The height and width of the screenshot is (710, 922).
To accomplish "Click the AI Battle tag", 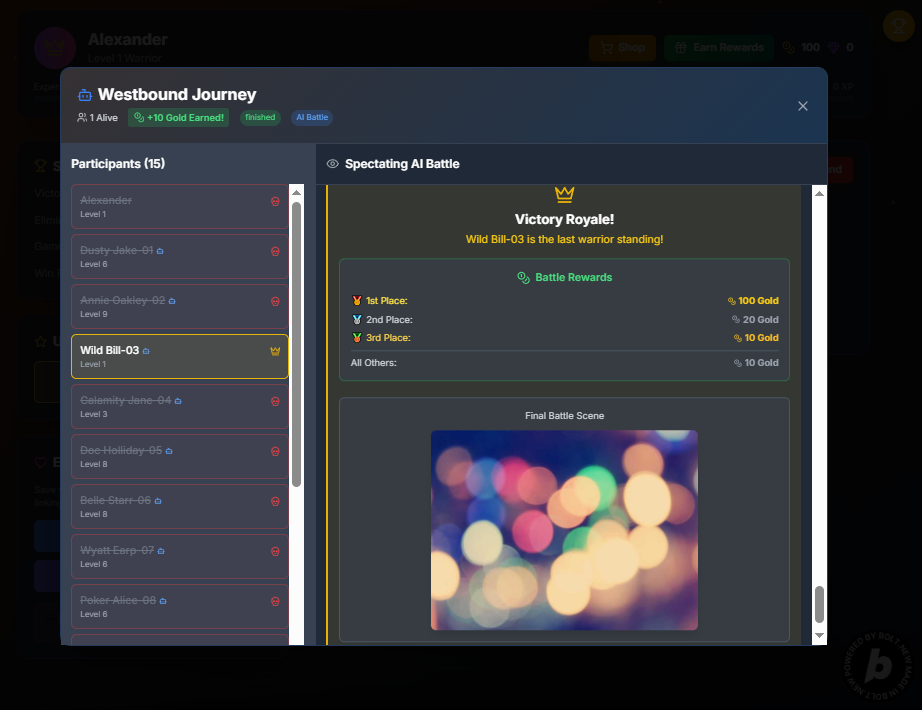I will pyautogui.click(x=312, y=118).
